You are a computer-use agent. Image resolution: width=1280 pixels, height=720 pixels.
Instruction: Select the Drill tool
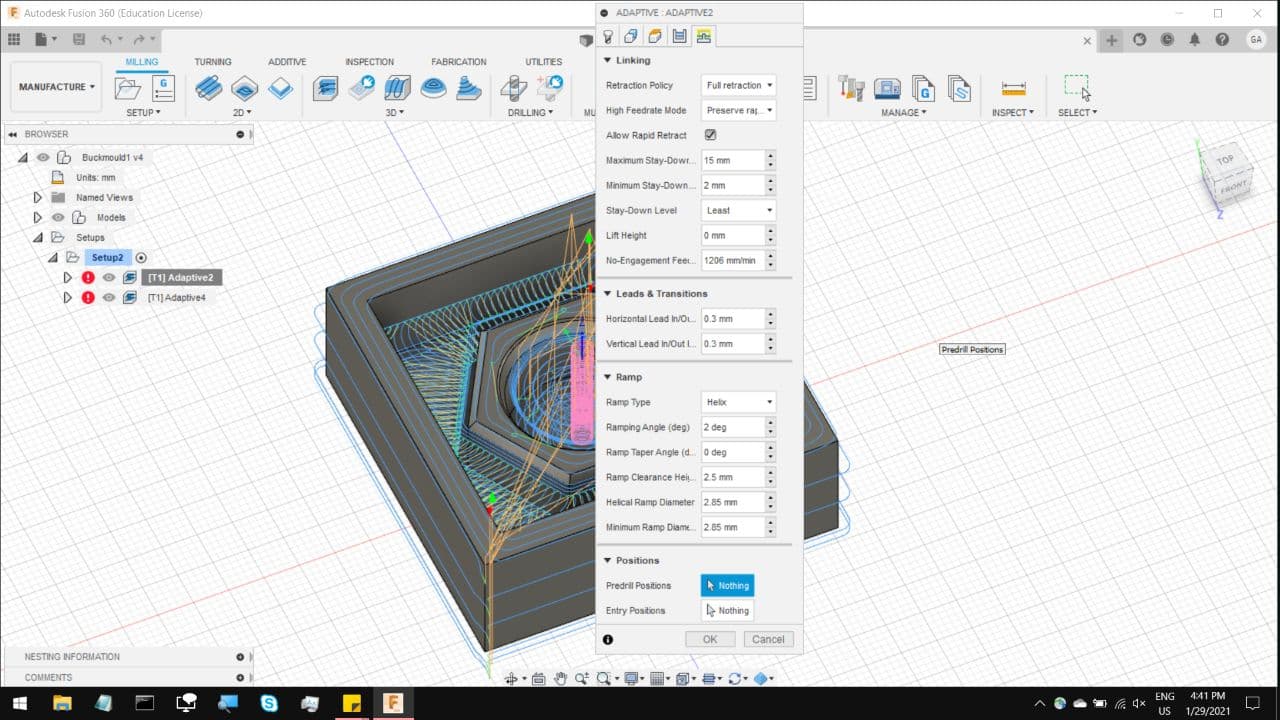tap(513, 88)
